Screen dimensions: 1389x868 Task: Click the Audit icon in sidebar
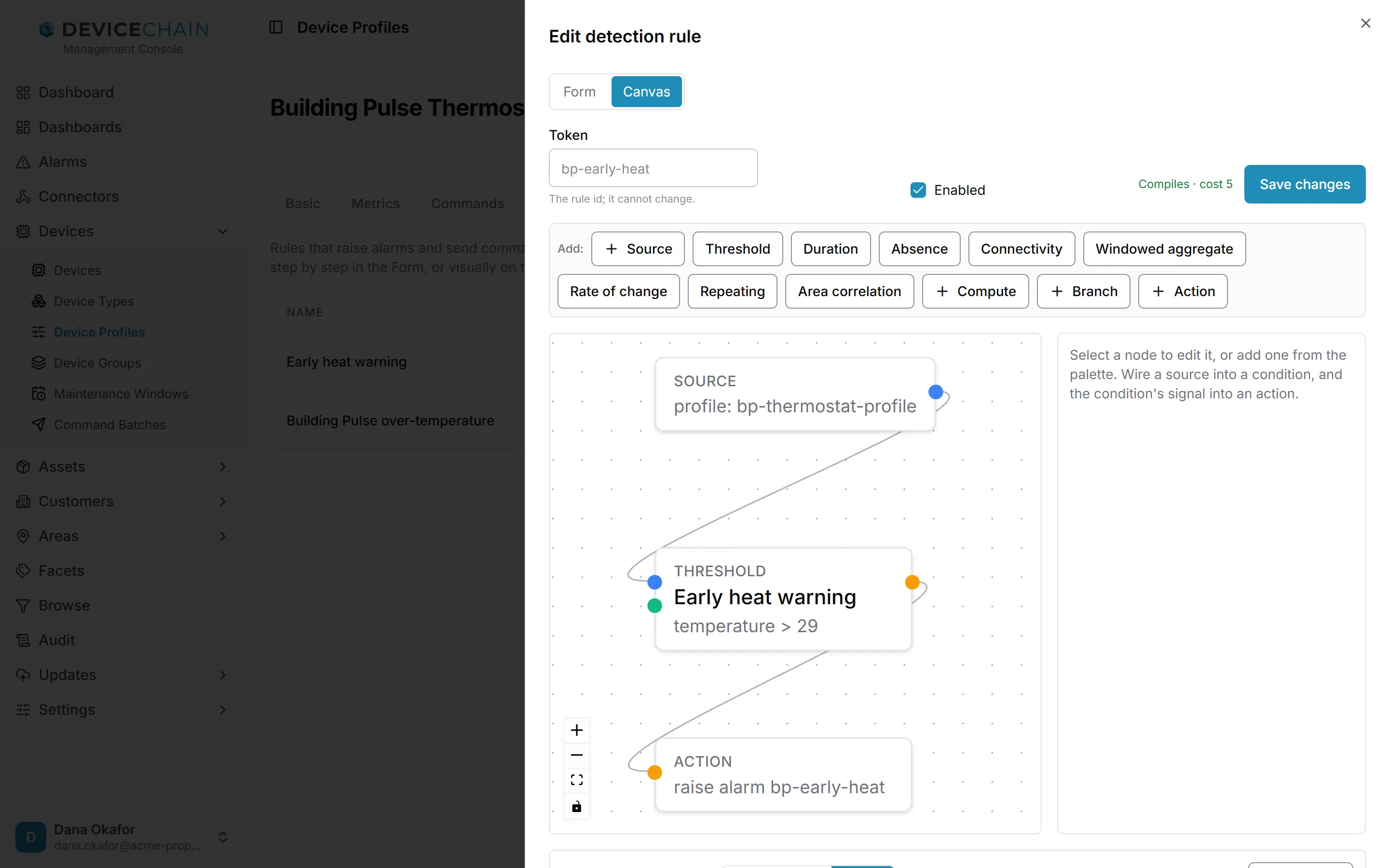(23, 640)
